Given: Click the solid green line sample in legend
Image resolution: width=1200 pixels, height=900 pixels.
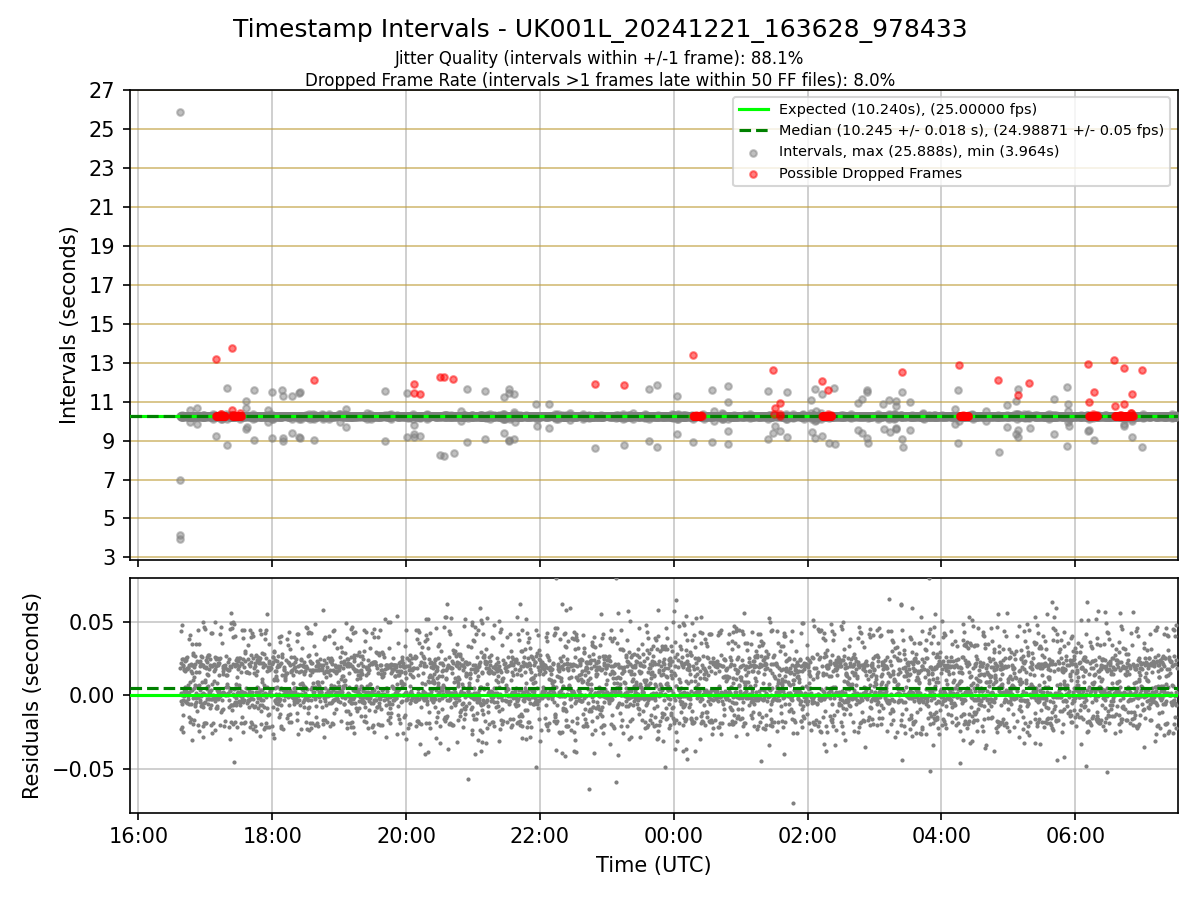Looking at the screenshot, I should click(x=754, y=109).
